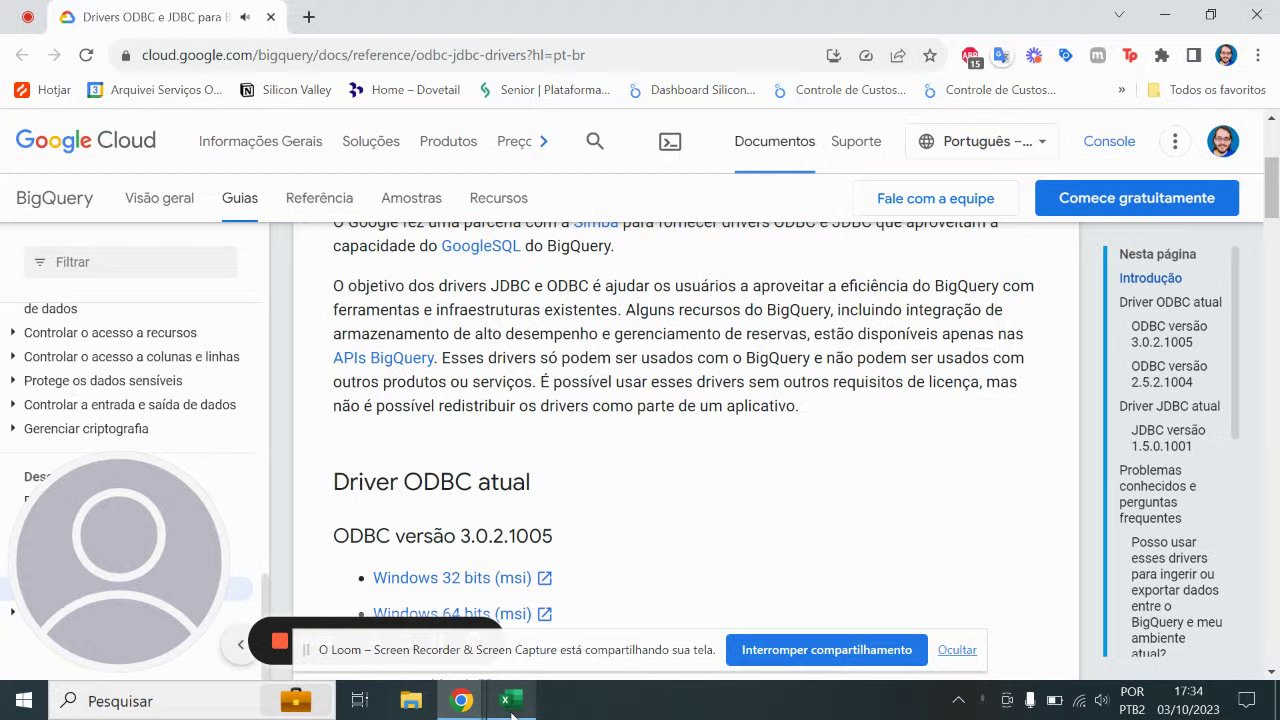Open the Produtos menu
Image resolution: width=1280 pixels, height=720 pixels.
[448, 142]
